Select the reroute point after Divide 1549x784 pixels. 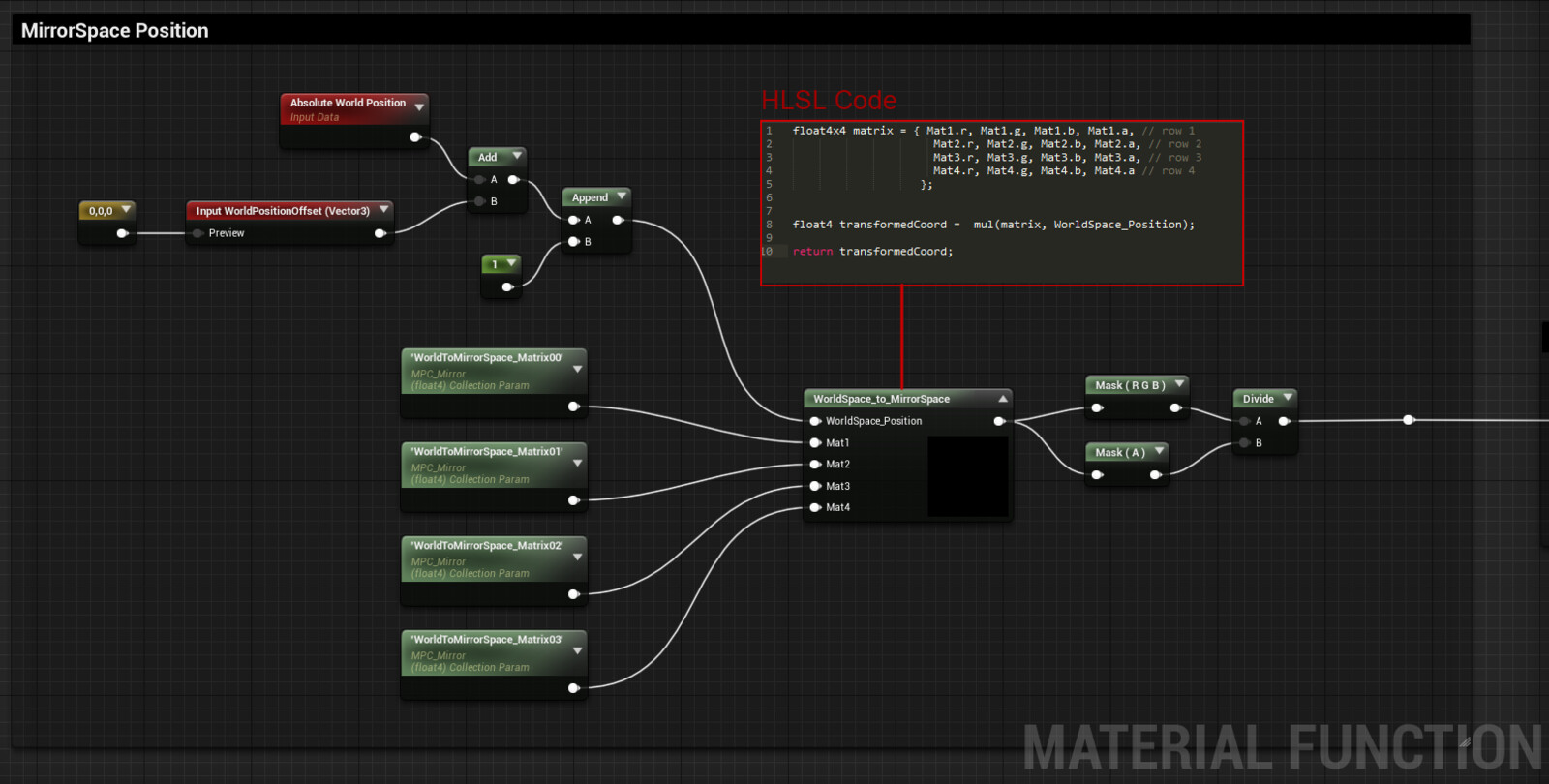pyautogui.click(x=1409, y=420)
